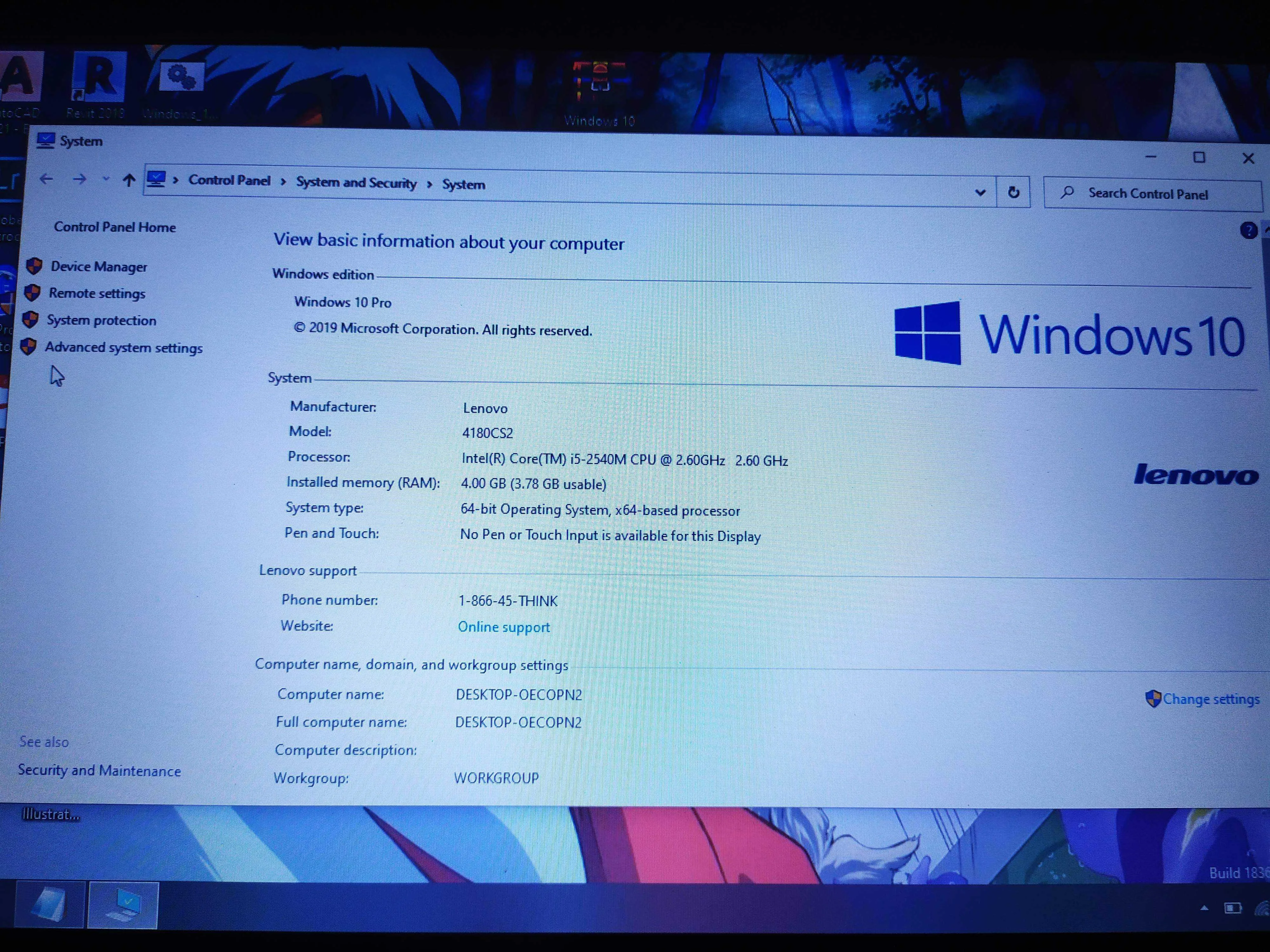The width and height of the screenshot is (1270, 952).
Task: Click the model value 4180CS2
Action: point(487,433)
